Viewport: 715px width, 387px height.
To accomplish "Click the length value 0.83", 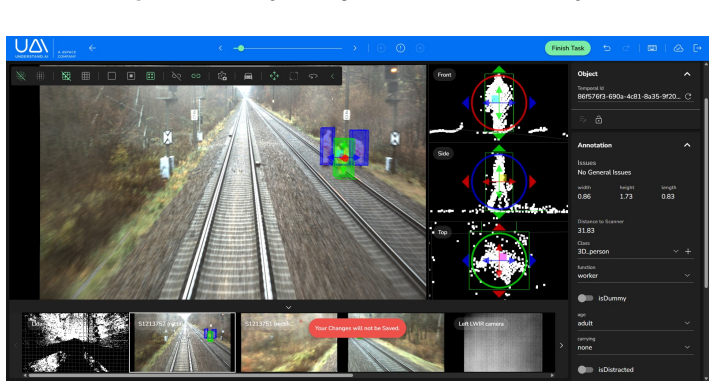I will coord(668,196).
